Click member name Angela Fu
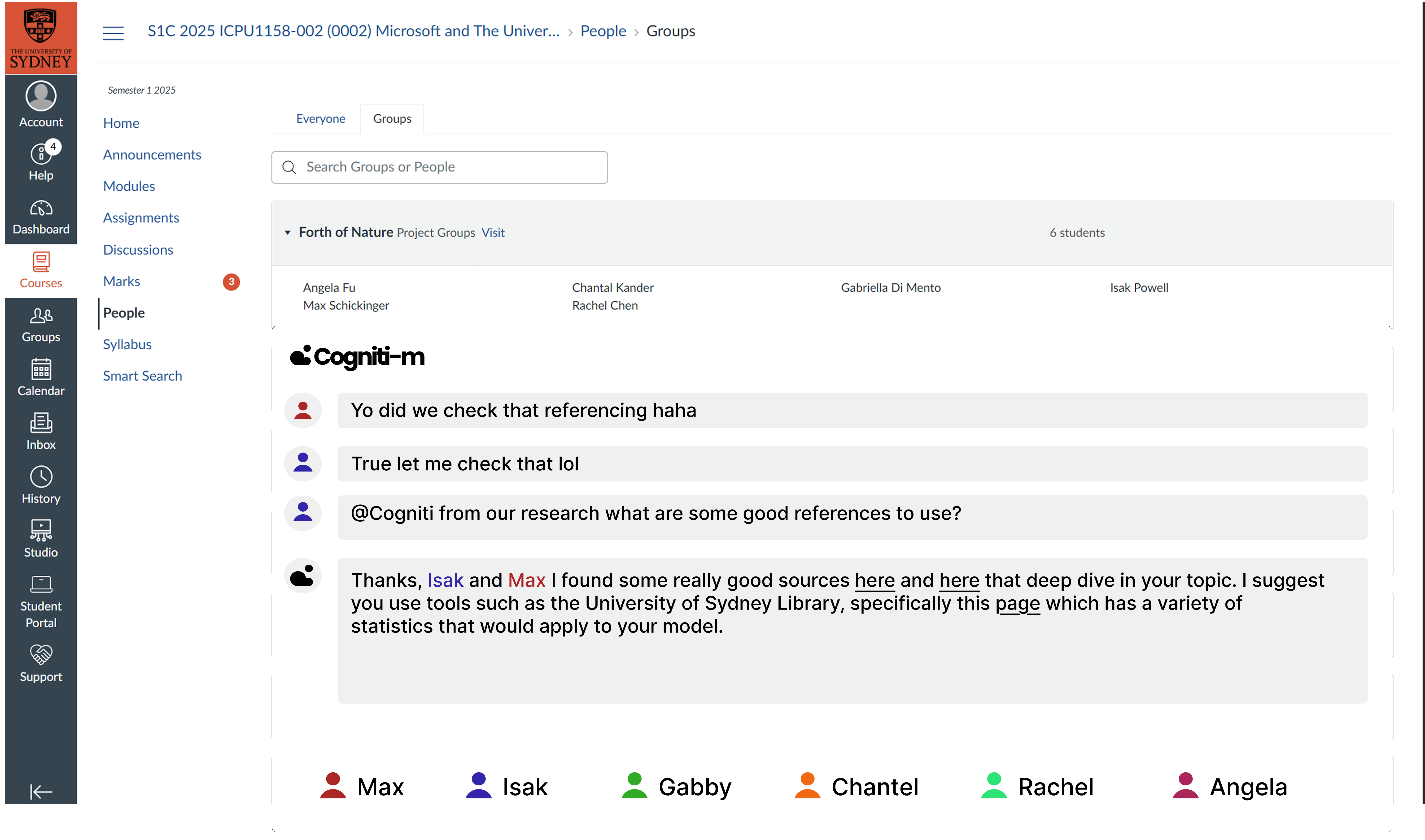1425x840 pixels. (x=329, y=288)
